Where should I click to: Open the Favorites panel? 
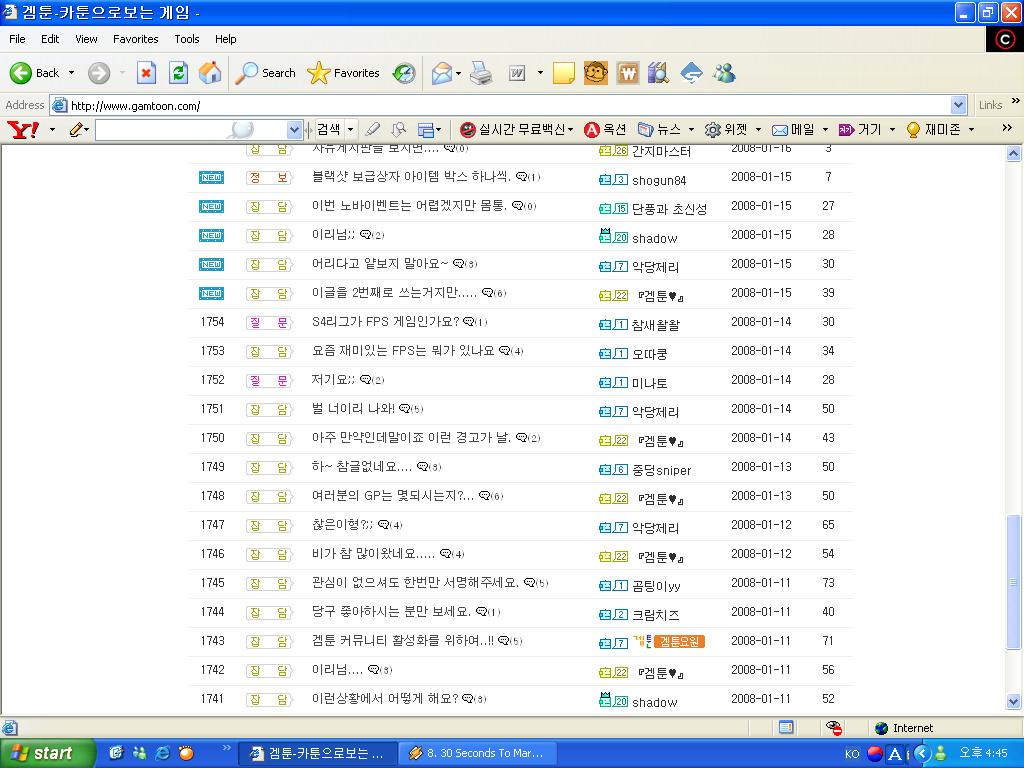click(344, 73)
